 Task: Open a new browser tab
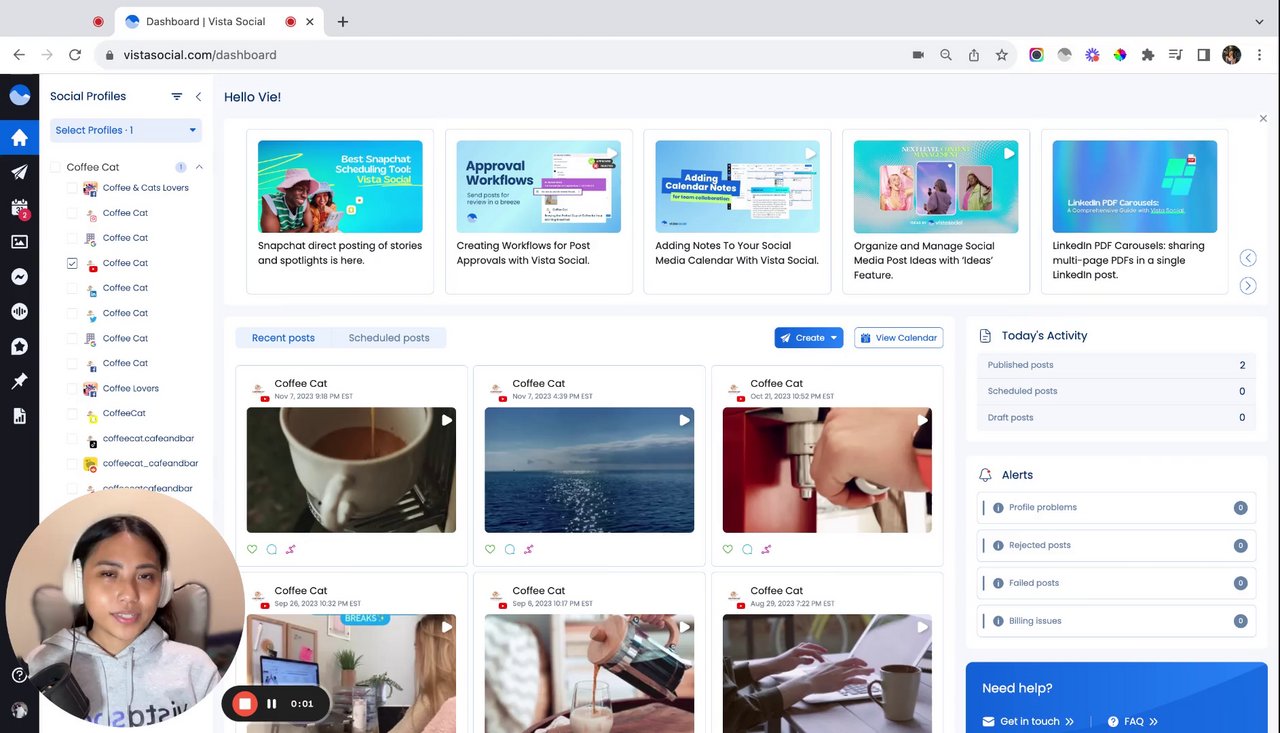pyautogui.click(x=343, y=21)
